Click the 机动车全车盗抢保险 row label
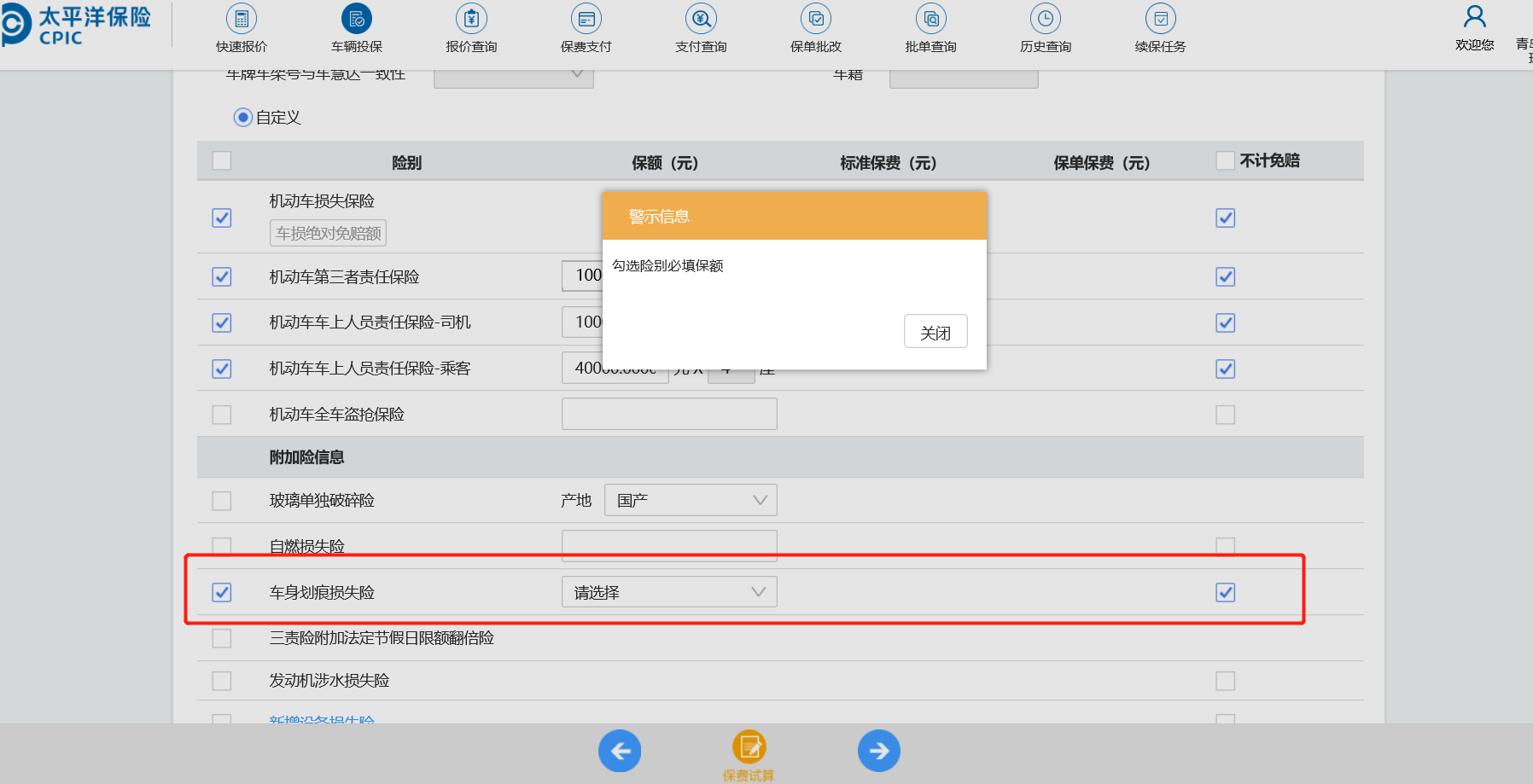 pyautogui.click(x=337, y=415)
